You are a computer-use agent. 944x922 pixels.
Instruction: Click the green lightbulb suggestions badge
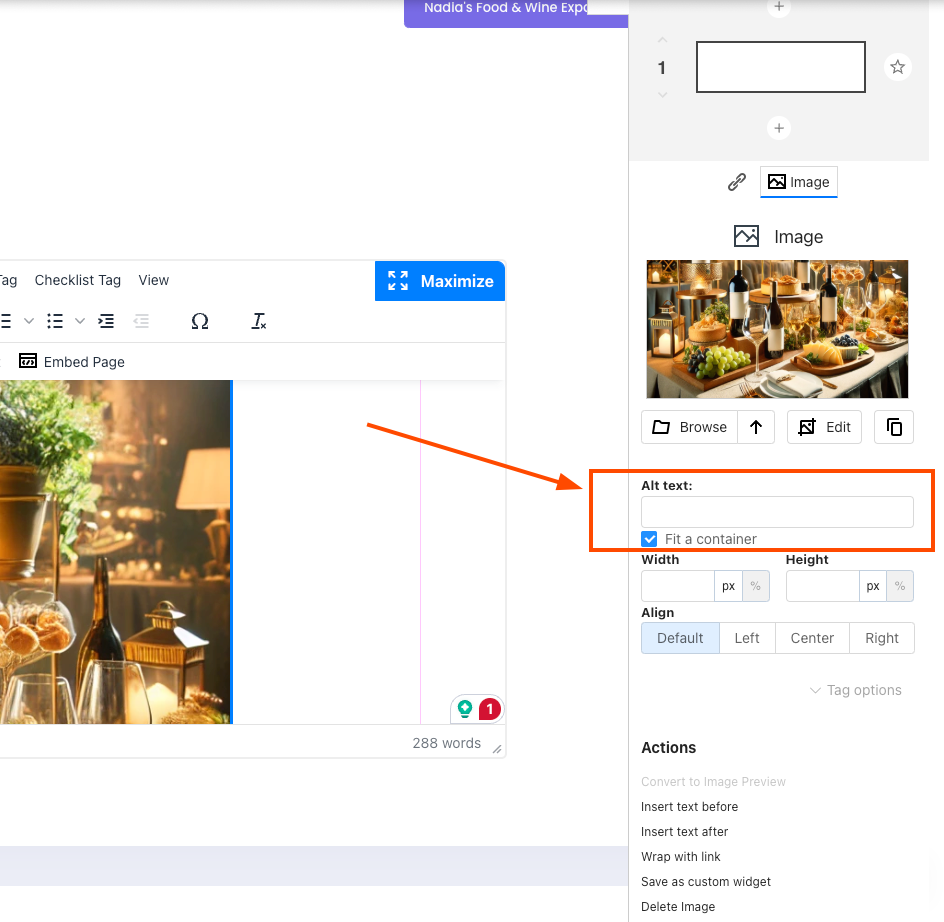[465, 709]
